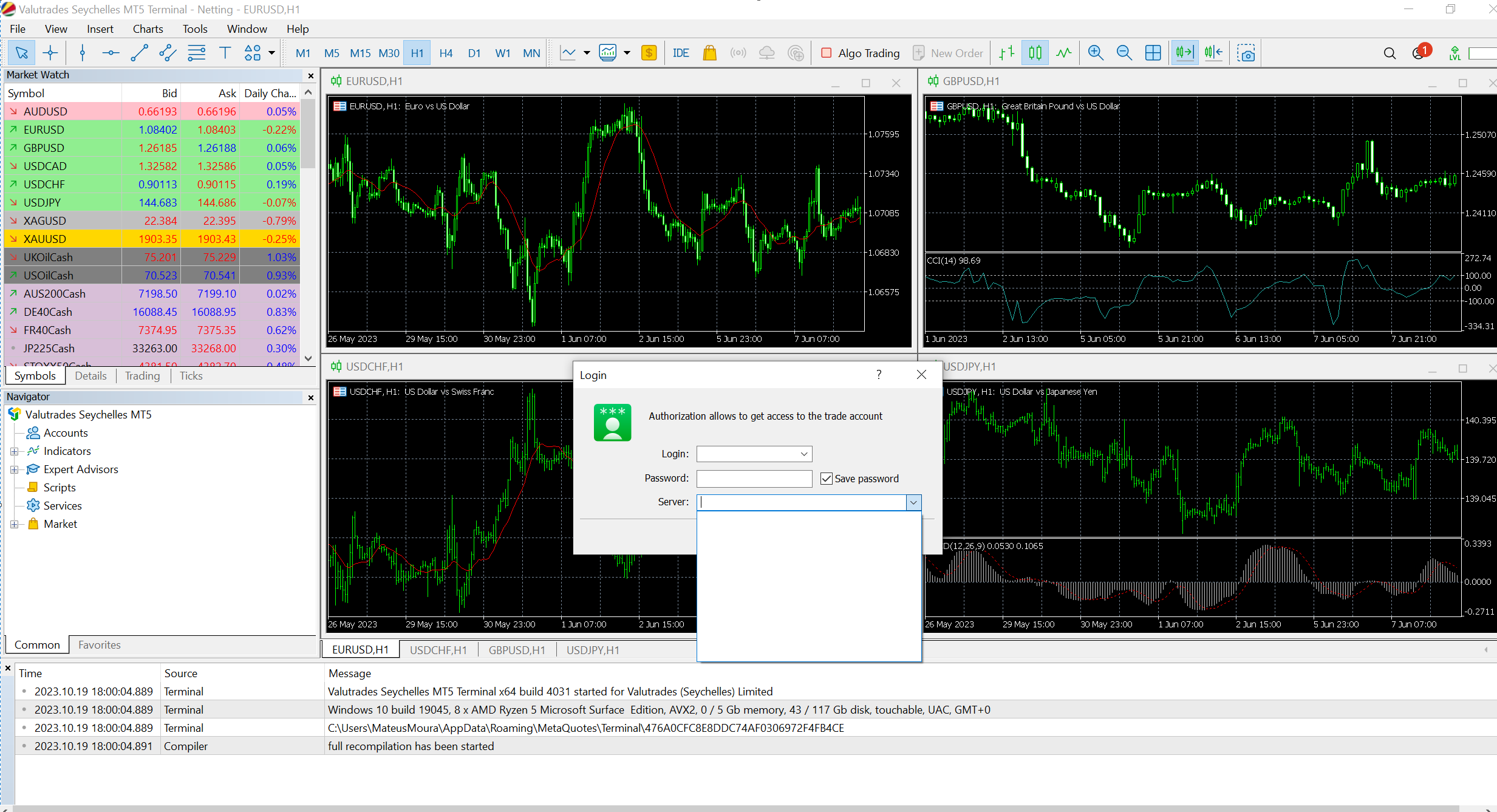
Task: Open the chart type line icon
Action: tap(568, 53)
